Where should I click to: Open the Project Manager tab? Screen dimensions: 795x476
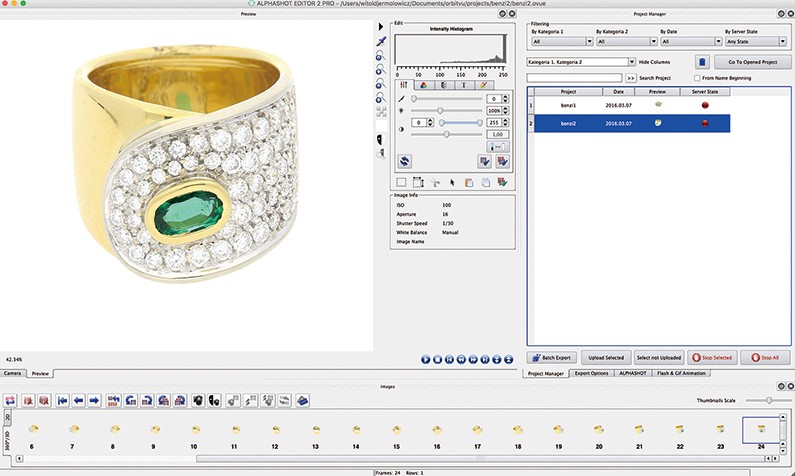546,373
